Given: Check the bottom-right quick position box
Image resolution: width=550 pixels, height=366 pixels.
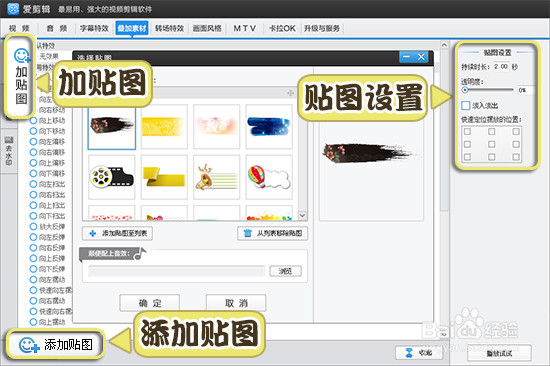Looking at the screenshot, I should click(516, 157).
